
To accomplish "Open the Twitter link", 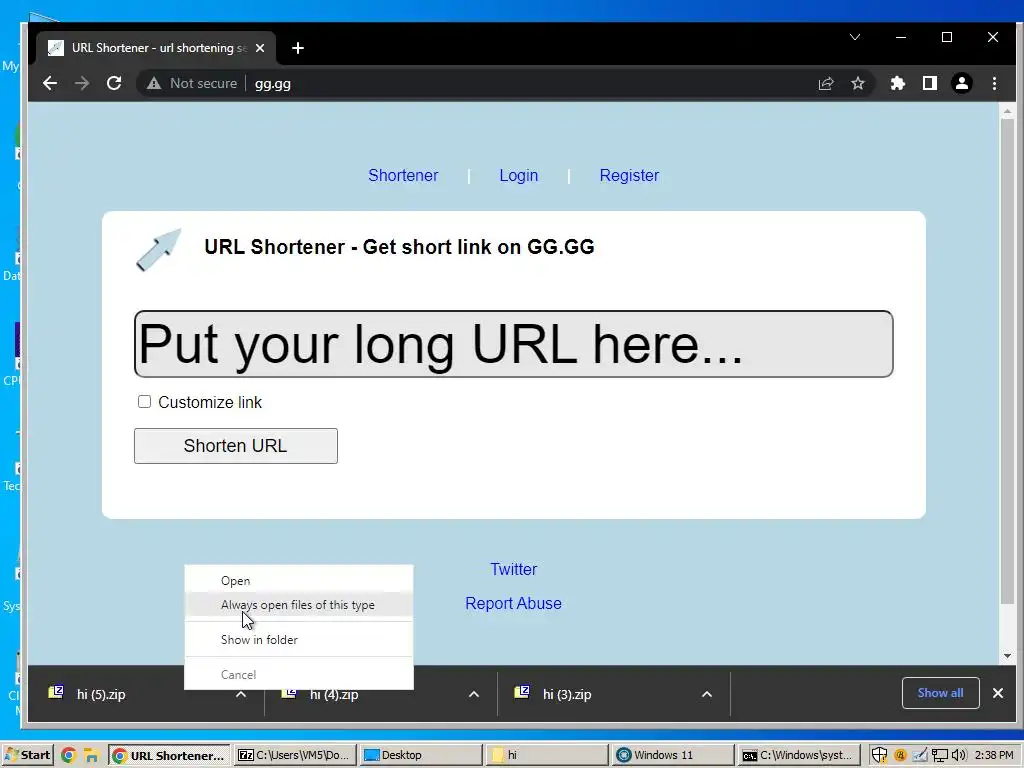I will [x=513, y=569].
